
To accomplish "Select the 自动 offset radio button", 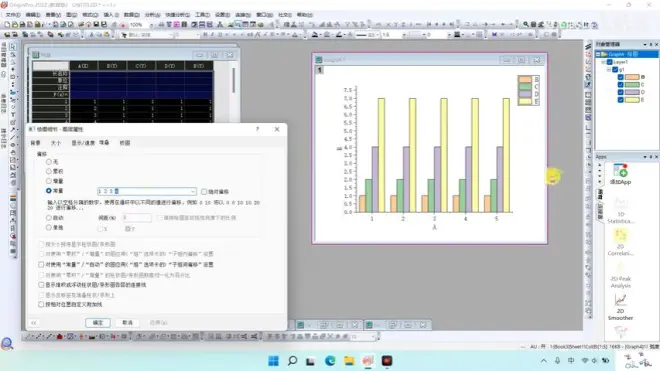I will (x=49, y=218).
